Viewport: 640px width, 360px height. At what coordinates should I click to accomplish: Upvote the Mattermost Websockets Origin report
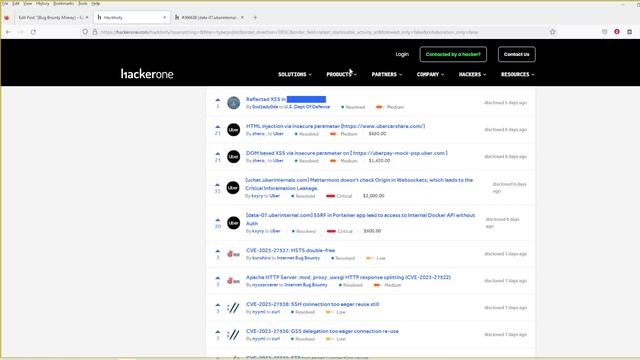coord(218,184)
